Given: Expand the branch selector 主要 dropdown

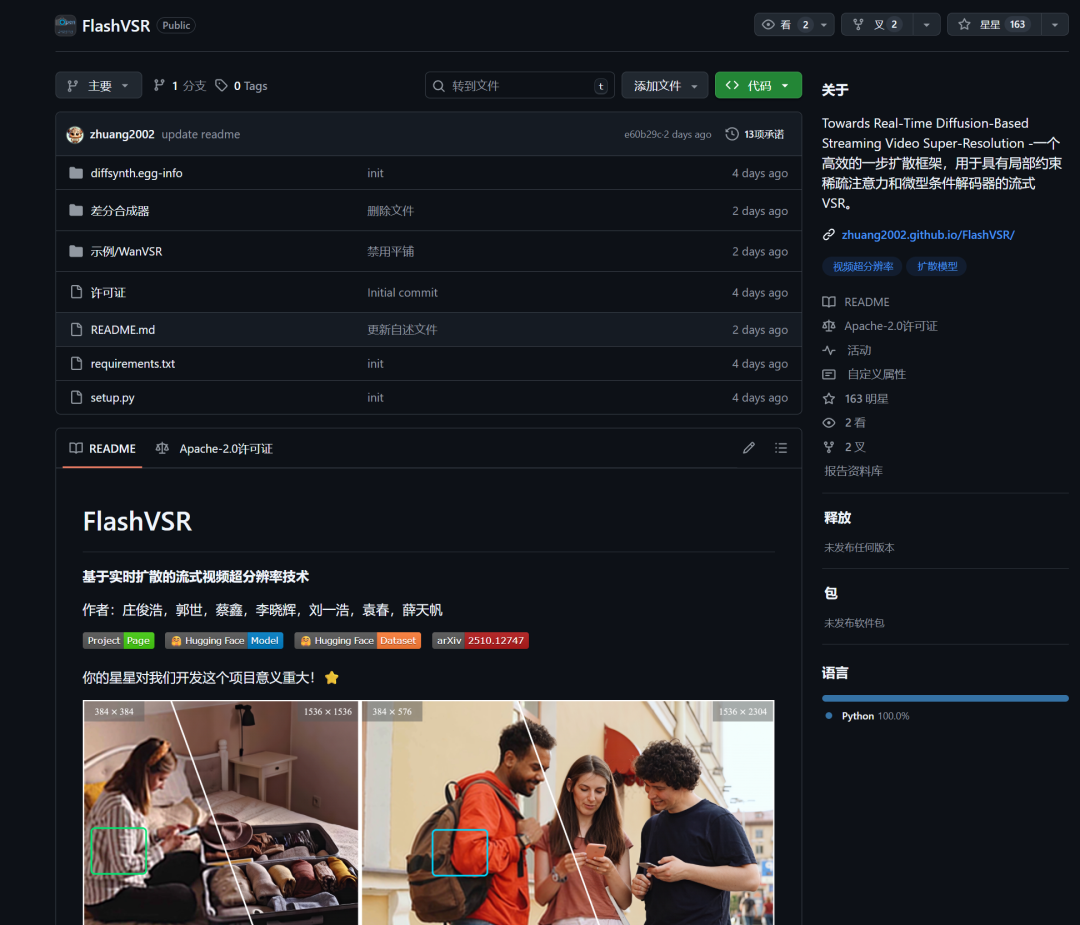Looking at the screenshot, I should 98,86.
